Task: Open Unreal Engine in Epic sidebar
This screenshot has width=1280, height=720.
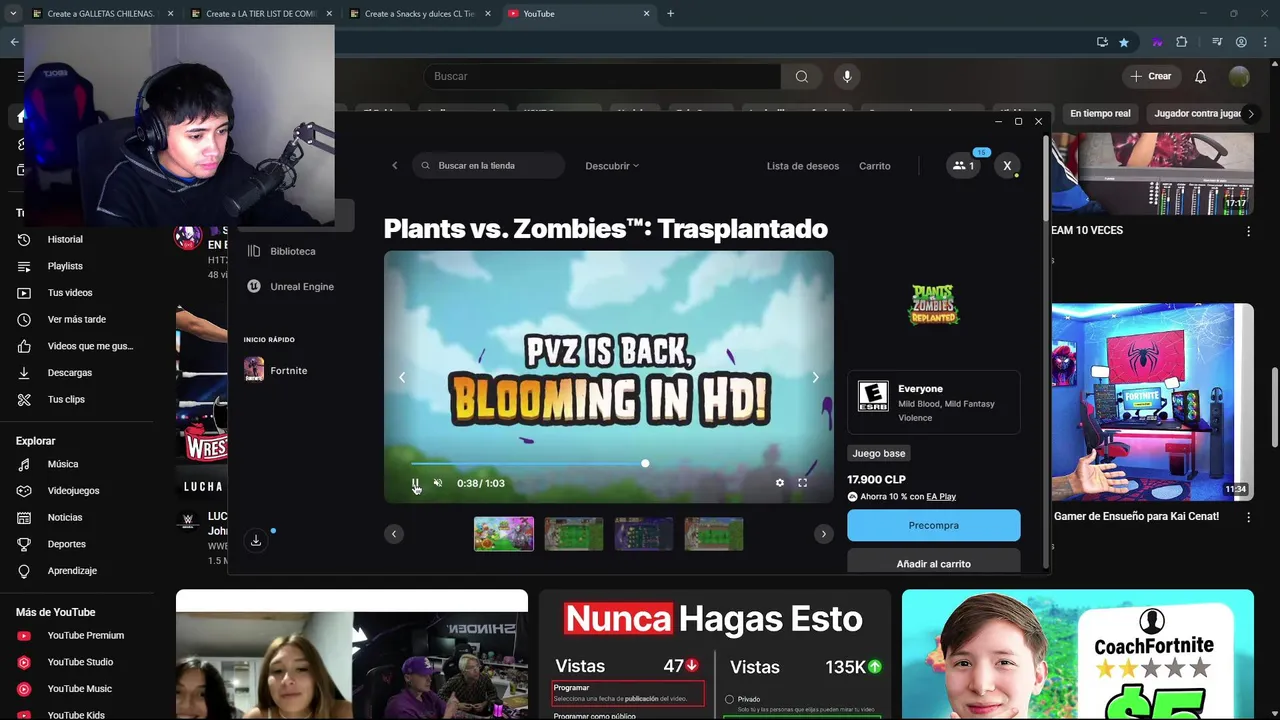Action: 291,286
